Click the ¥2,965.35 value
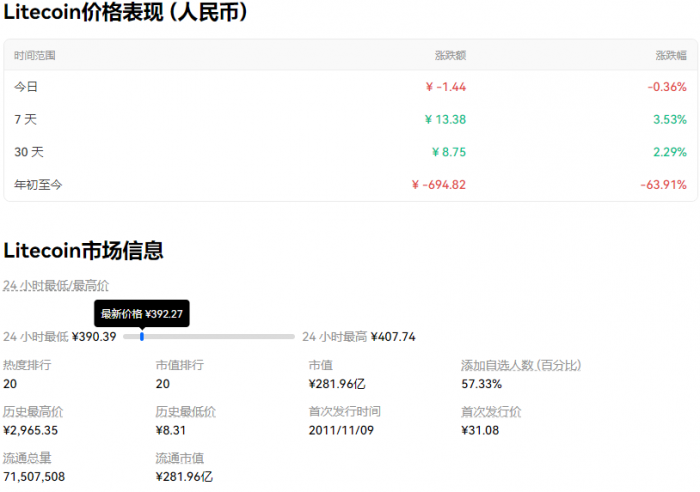Viewport: 700px width, 492px height. (31, 430)
